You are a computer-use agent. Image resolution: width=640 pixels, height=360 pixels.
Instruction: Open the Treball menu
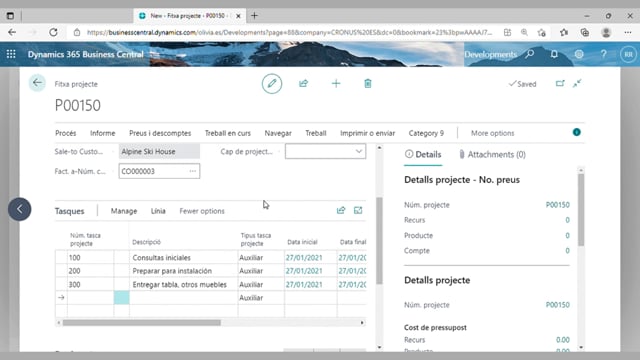point(316,133)
